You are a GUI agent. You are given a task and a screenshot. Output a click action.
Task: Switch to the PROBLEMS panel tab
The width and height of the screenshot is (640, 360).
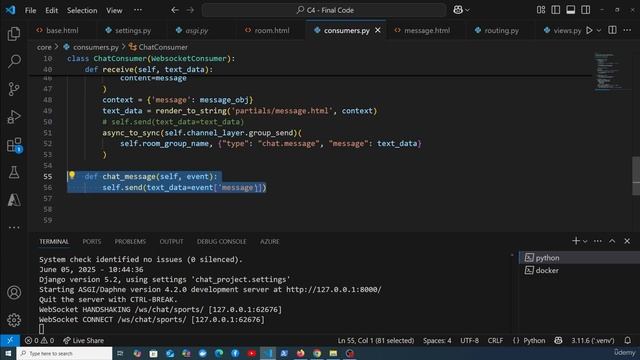click(x=130, y=242)
